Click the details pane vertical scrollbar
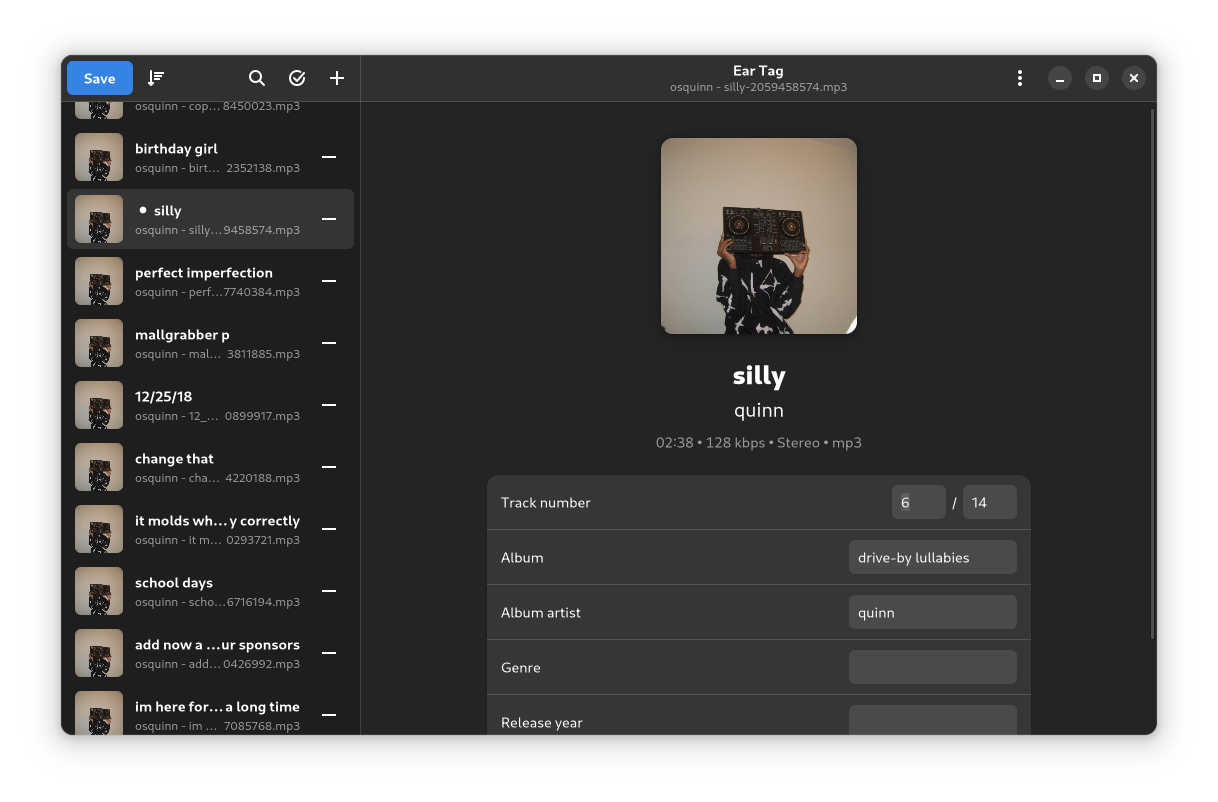This screenshot has height=802, width=1218. pyautogui.click(x=1152, y=373)
